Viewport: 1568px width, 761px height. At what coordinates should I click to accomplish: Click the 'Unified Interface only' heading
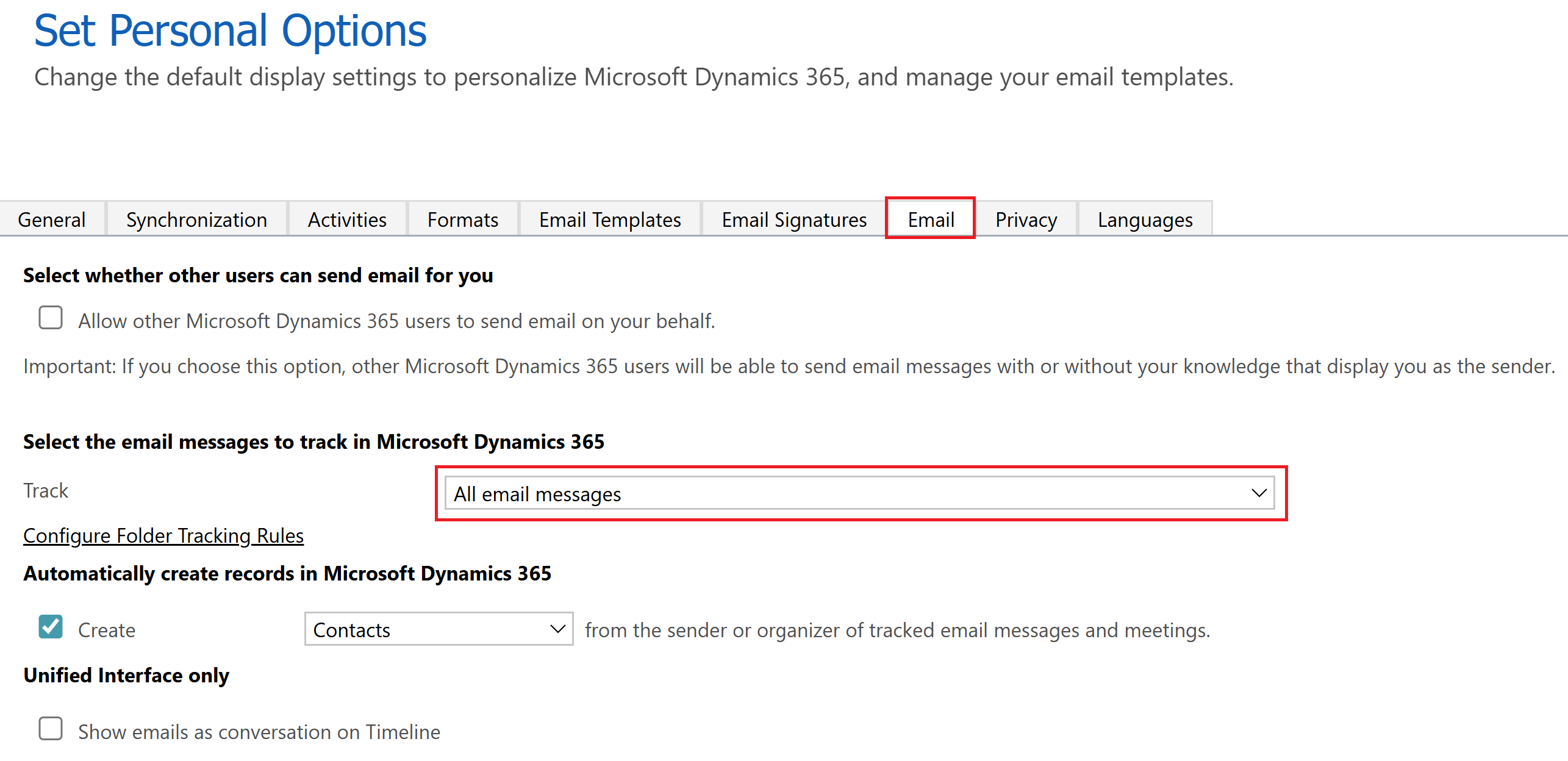(126, 676)
